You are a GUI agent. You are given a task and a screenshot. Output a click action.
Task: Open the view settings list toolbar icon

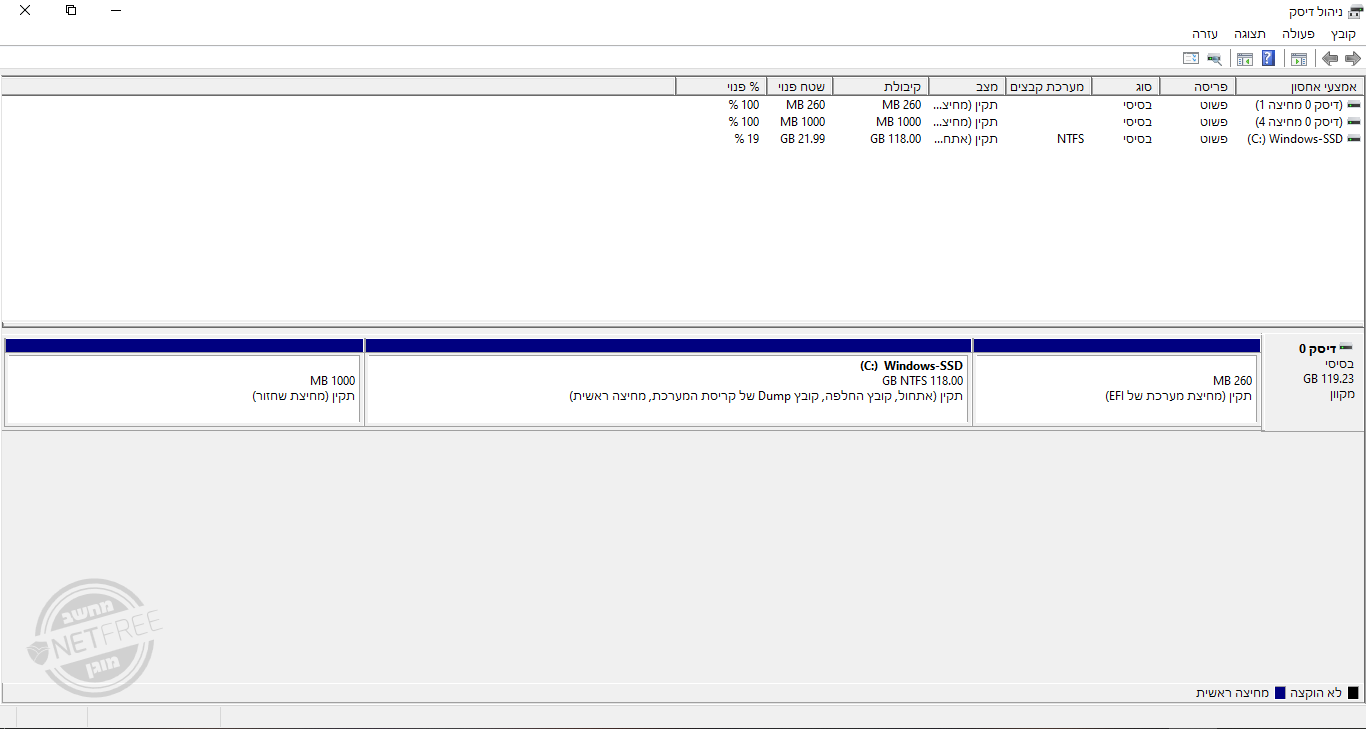[1191, 59]
